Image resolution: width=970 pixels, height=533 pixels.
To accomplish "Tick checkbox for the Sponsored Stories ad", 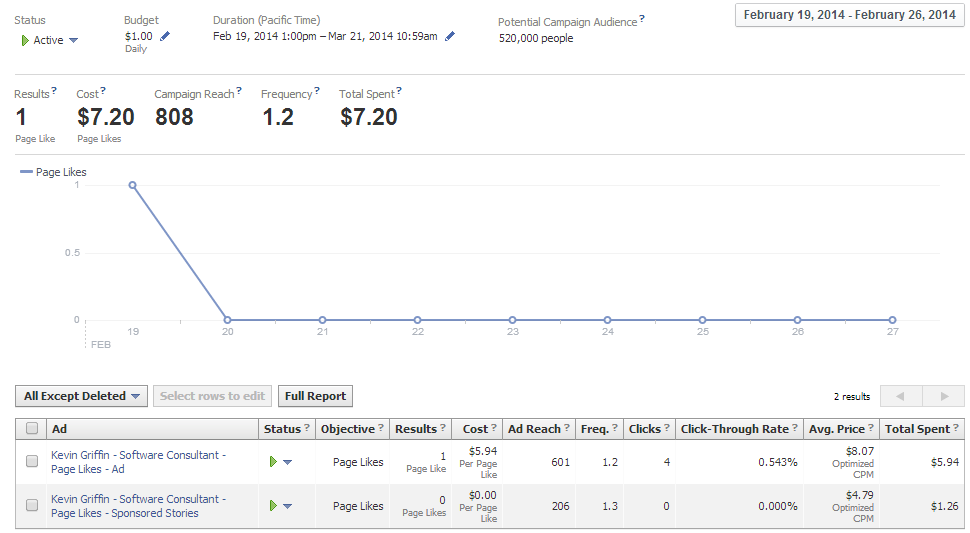I will pos(32,506).
